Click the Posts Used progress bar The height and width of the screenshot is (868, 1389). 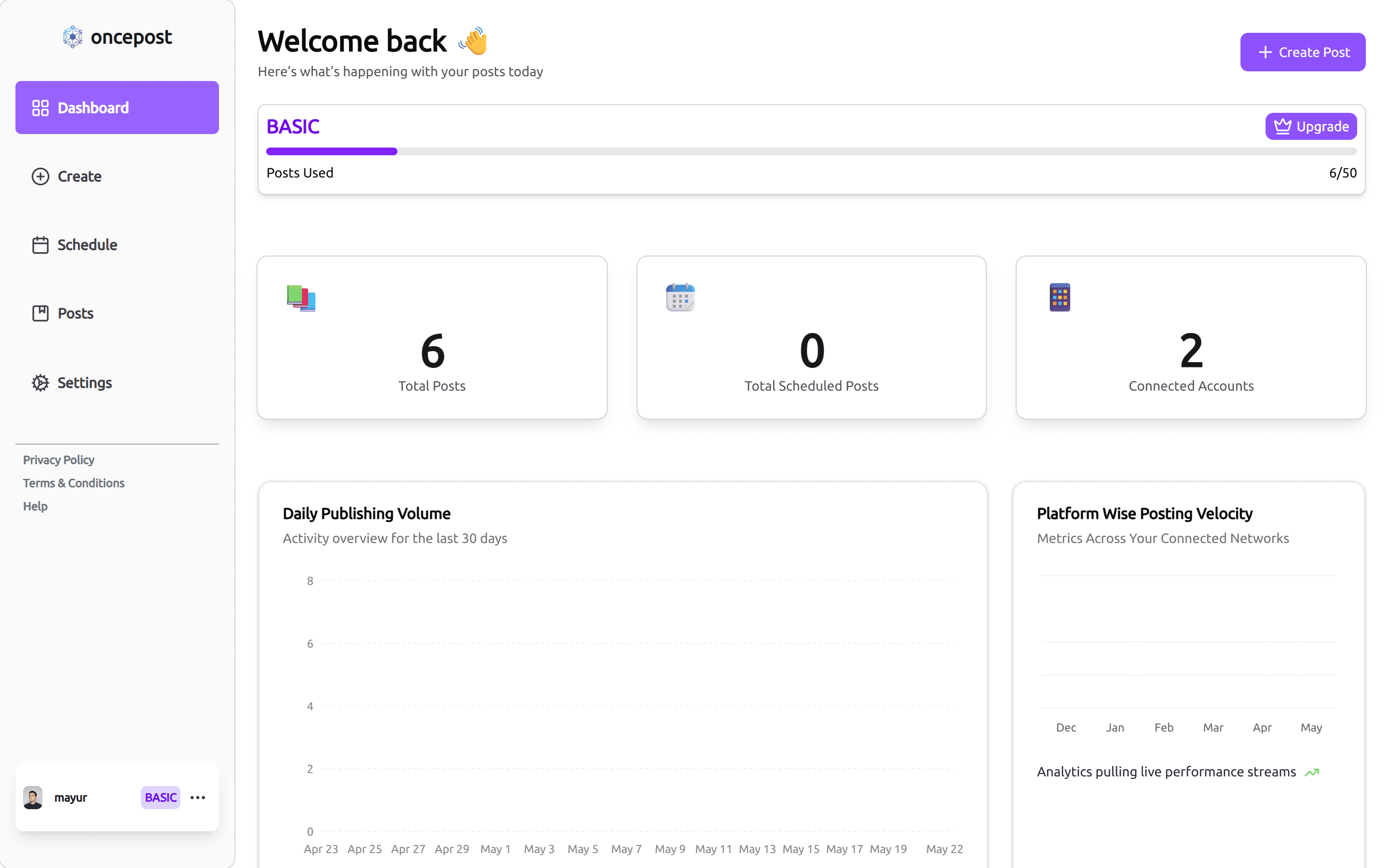(x=812, y=151)
